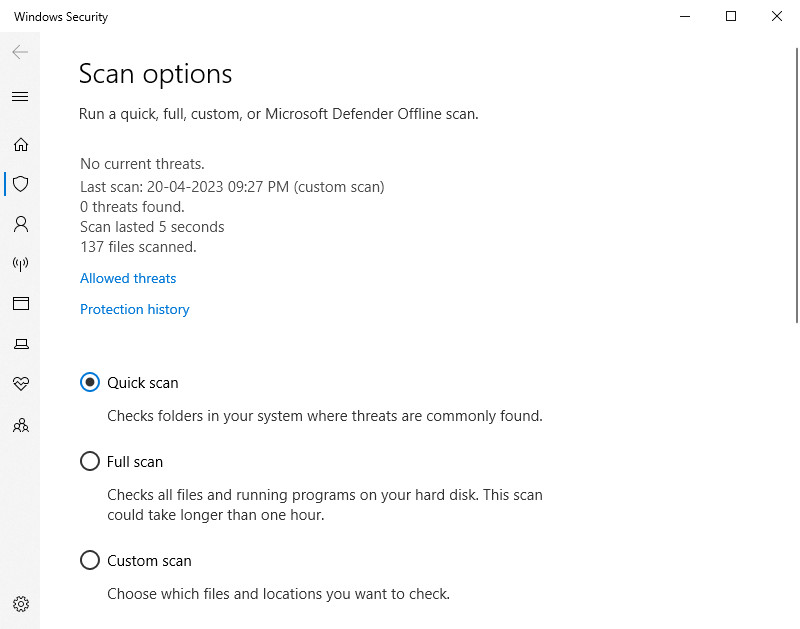Open Family options people icon

20,425
